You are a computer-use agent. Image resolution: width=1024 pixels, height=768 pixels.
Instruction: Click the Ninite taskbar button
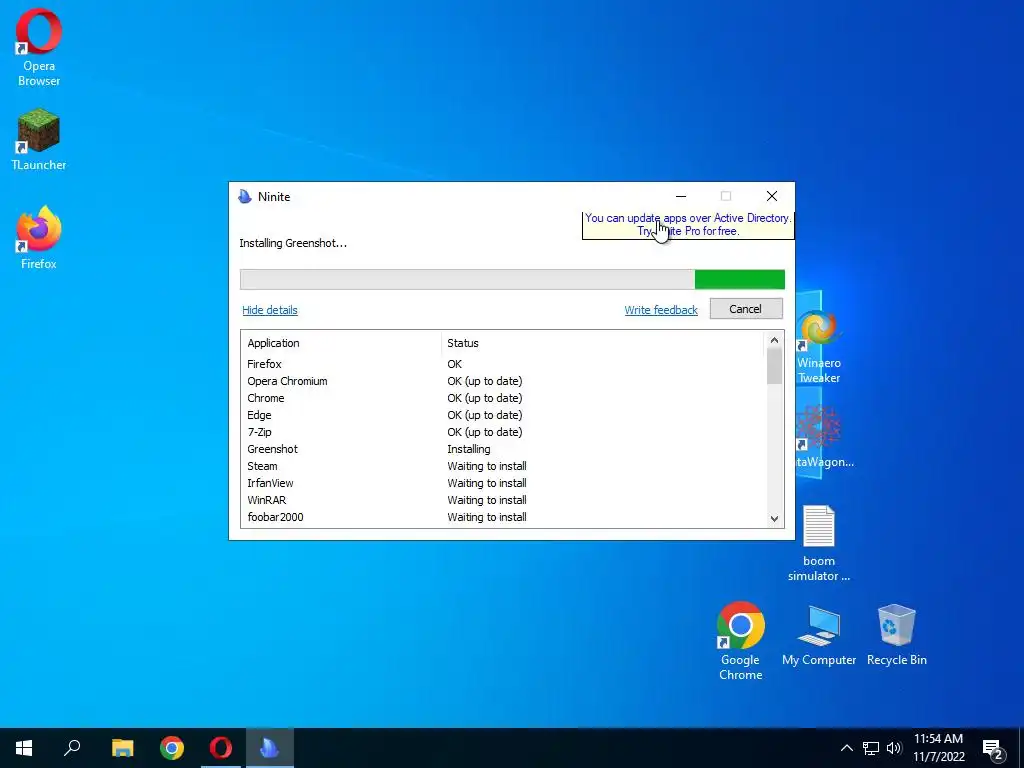coord(270,748)
